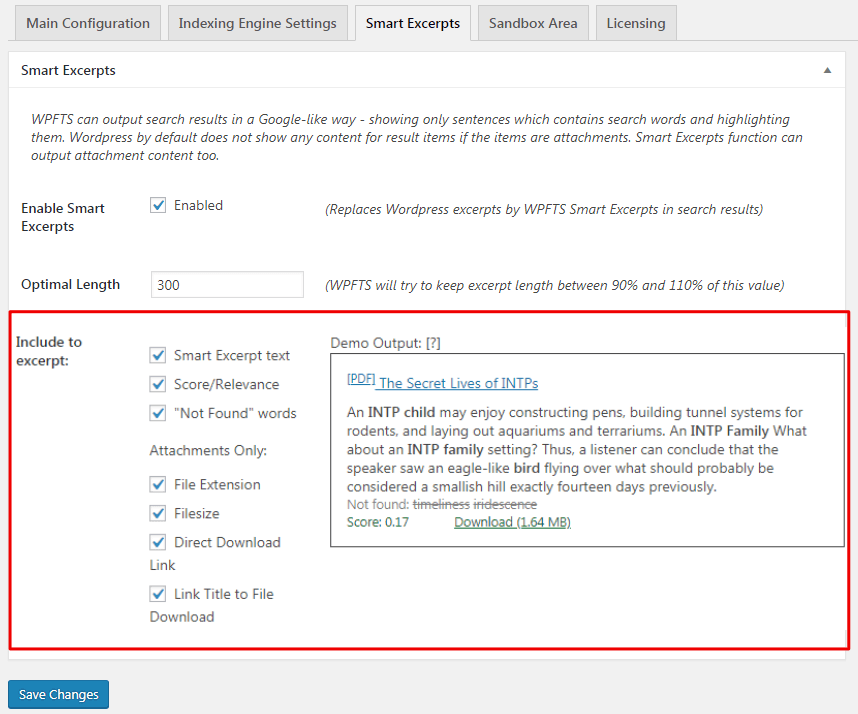Open the Main Configuration tab

pyautogui.click(x=88, y=23)
